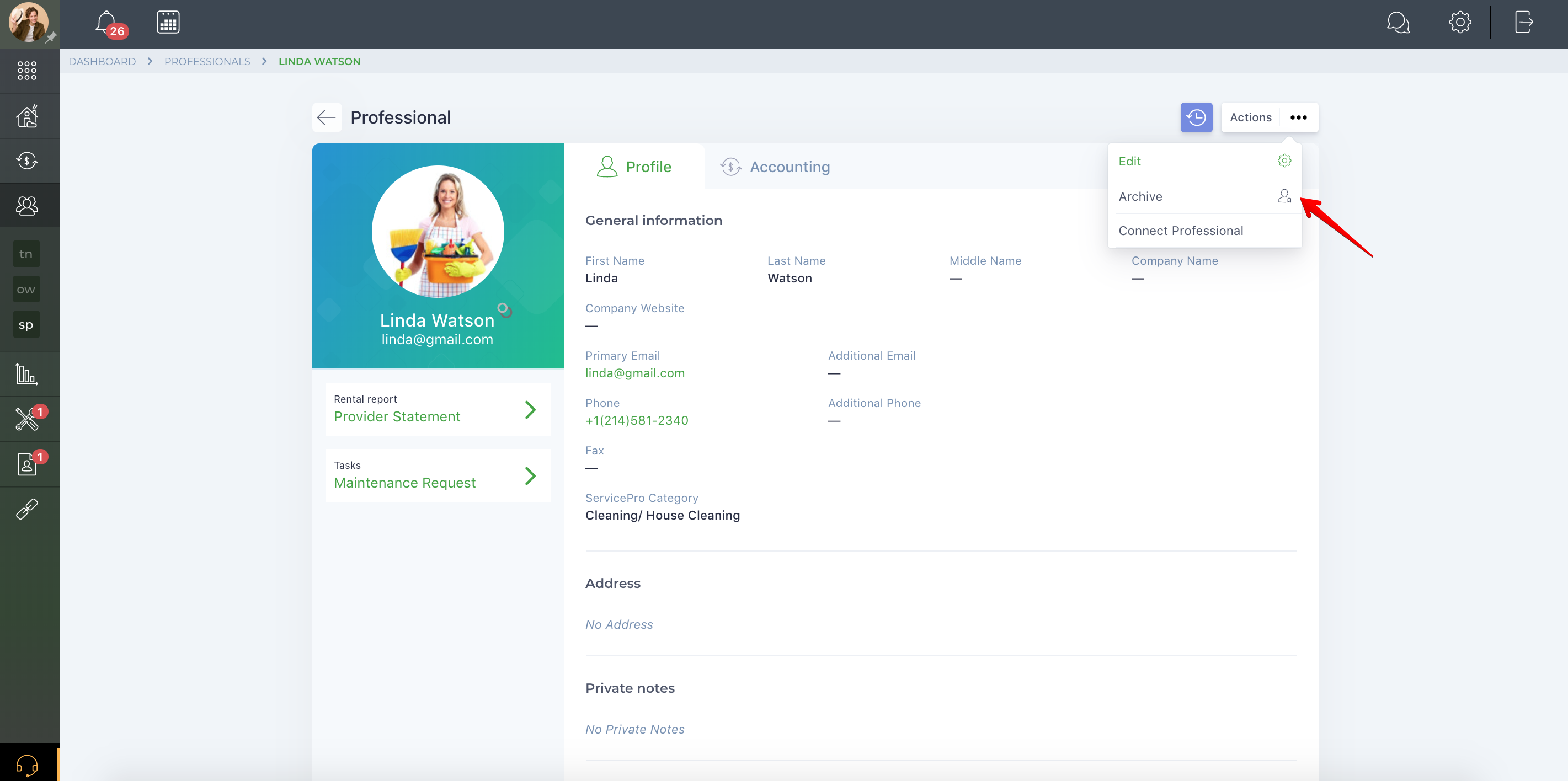The image size is (1568, 781).
Task: Open the applications badge icon in sidebar
Action: [x=27, y=464]
